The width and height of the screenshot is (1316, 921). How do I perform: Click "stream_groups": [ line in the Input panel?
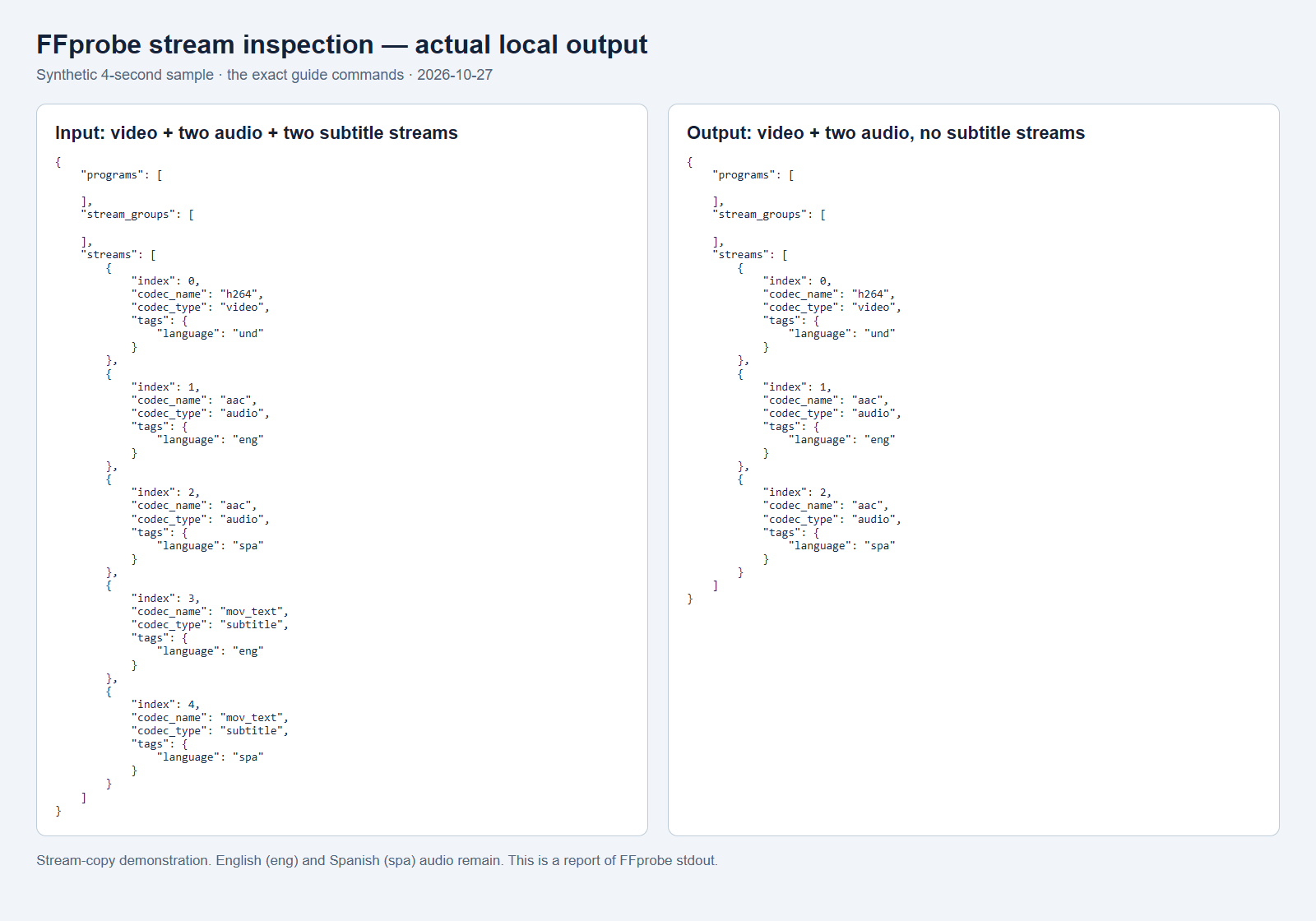[x=137, y=215]
